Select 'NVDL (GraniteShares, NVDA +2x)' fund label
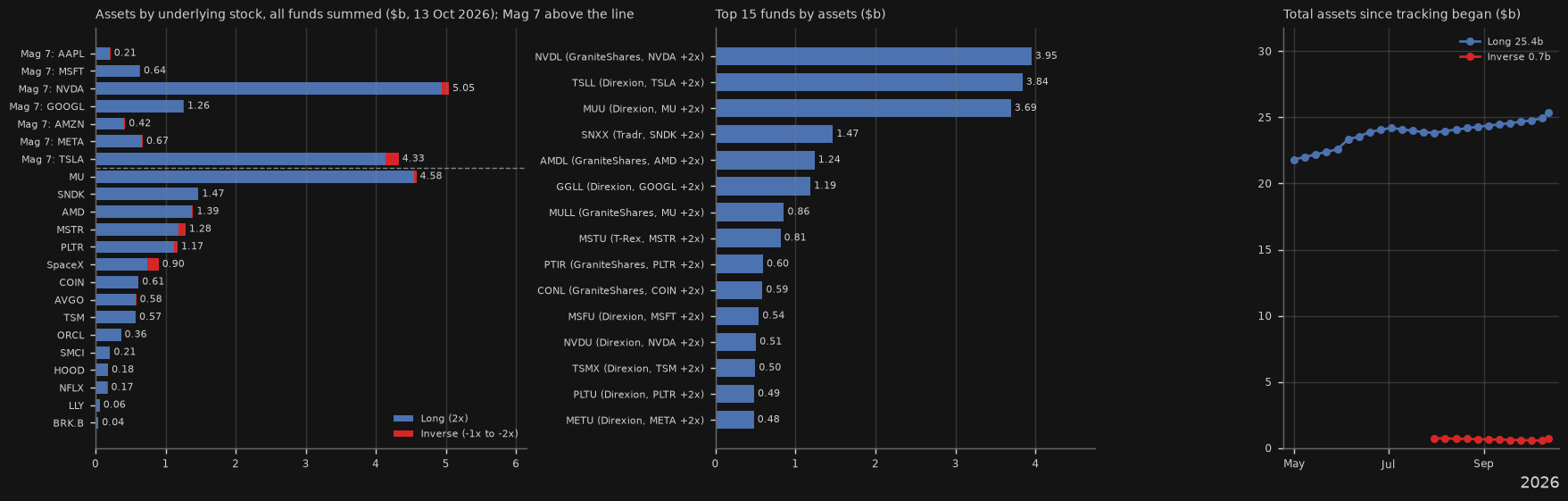Screen dimensions: 1568x501 click(619, 57)
